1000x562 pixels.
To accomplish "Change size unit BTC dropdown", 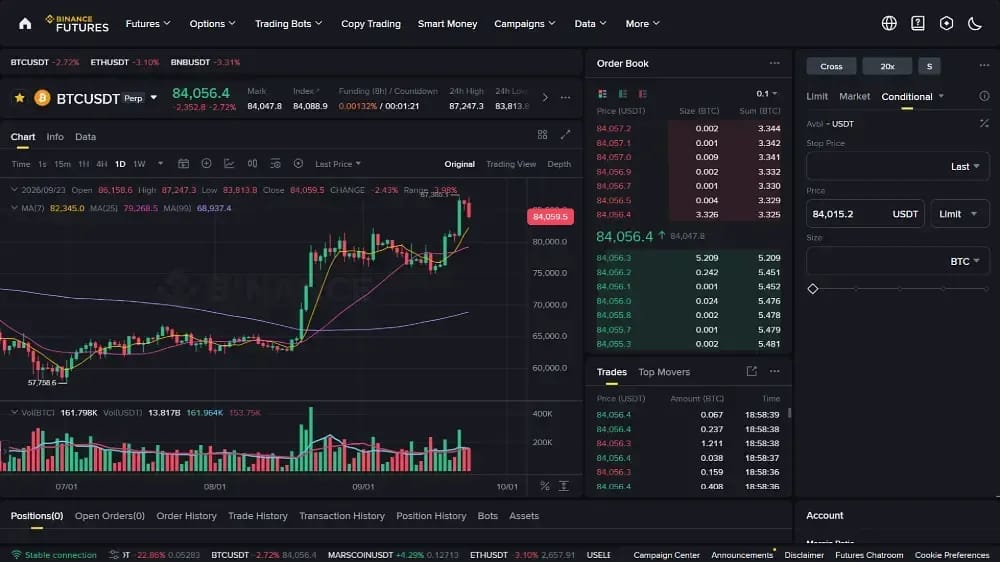I will (x=965, y=262).
